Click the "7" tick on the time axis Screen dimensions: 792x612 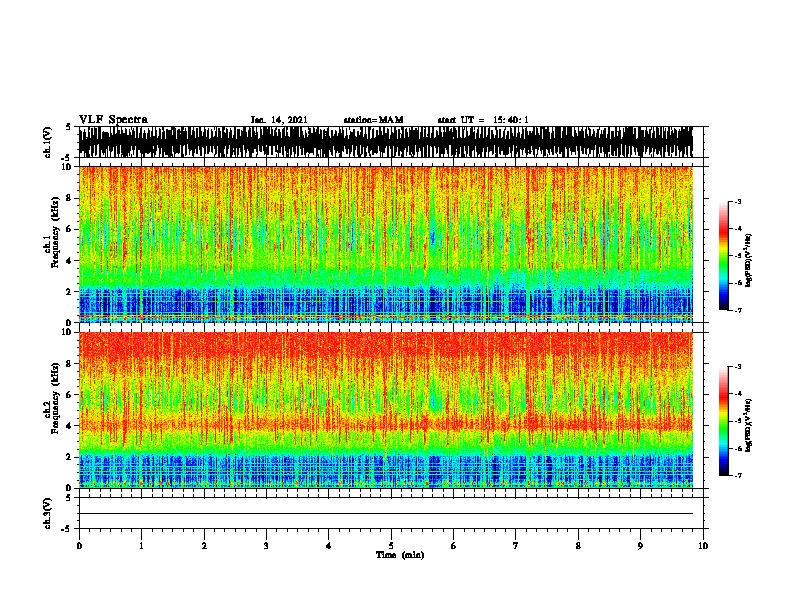point(516,546)
